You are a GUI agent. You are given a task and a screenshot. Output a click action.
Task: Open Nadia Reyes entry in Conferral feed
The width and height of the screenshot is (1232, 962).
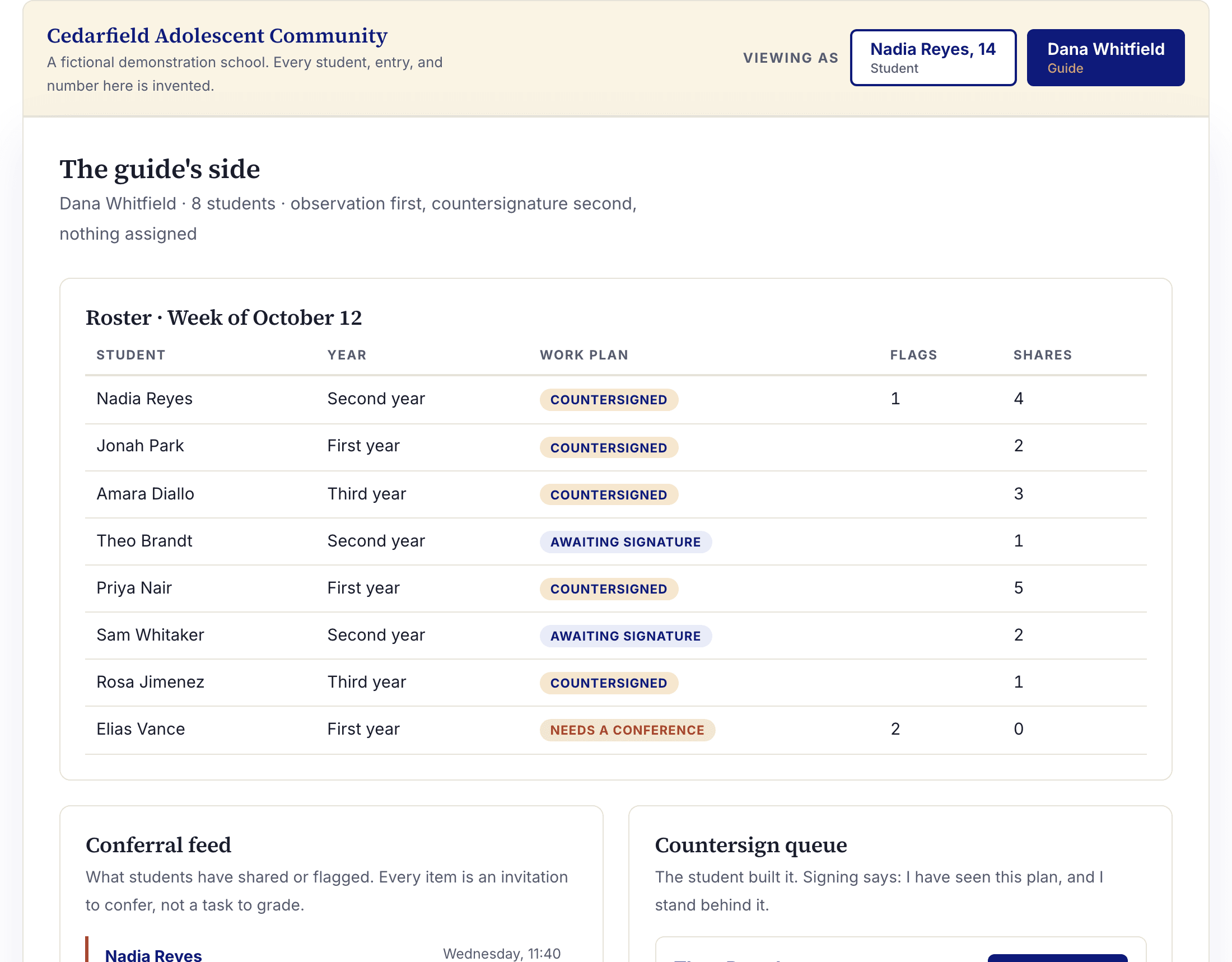coord(153,955)
